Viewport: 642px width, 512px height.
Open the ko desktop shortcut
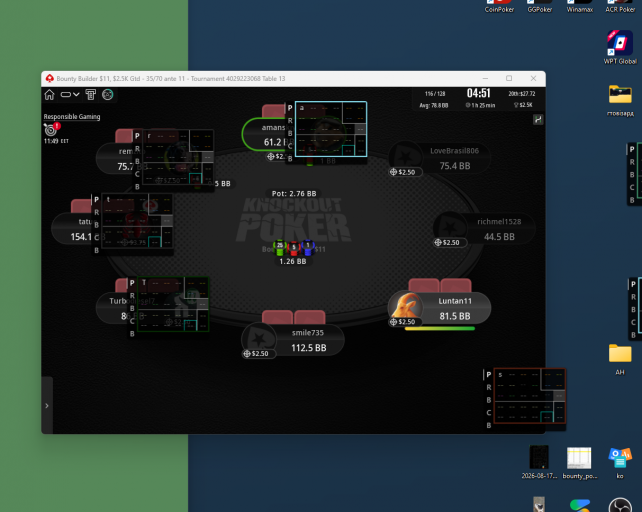pyautogui.click(x=620, y=463)
